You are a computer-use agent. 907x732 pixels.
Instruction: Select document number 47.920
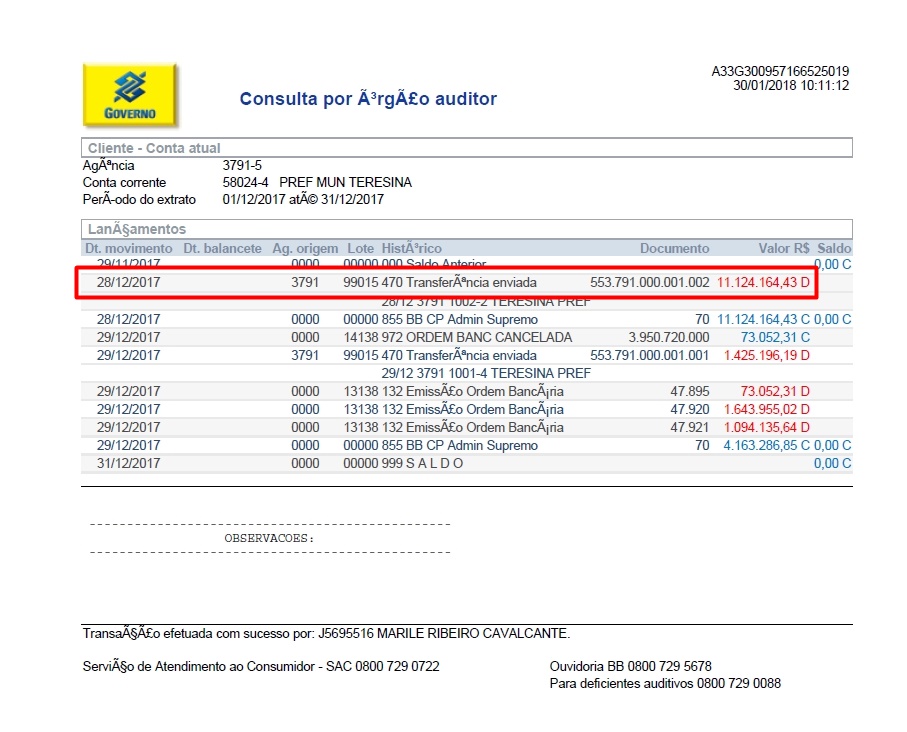pyautogui.click(x=690, y=410)
